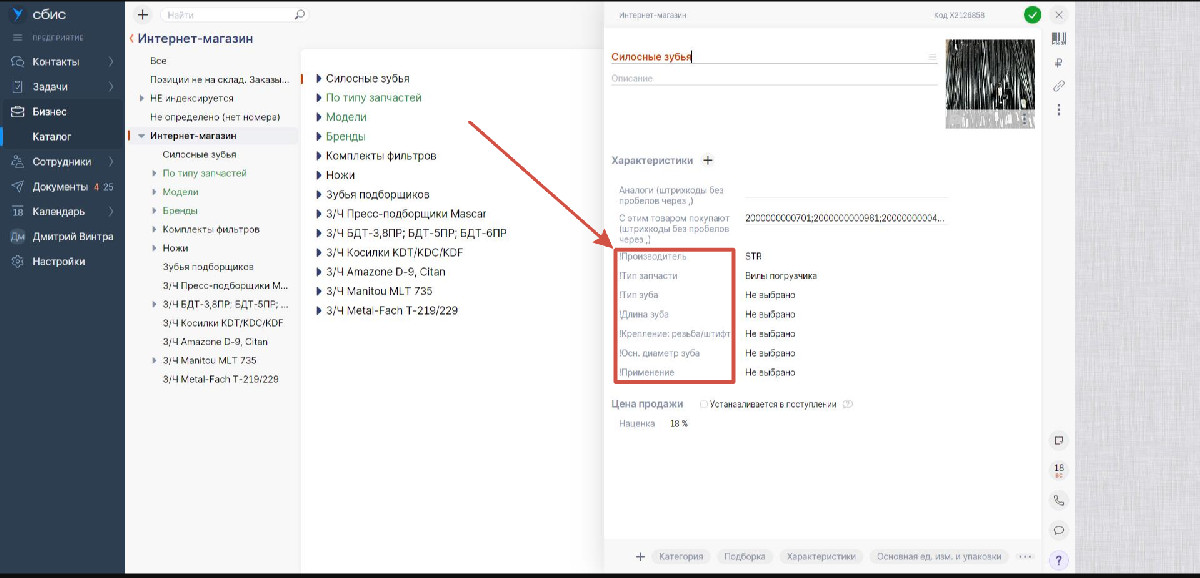
Task: Click the Документы paper-plane icon
Action: pyautogui.click(x=17, y=186)
